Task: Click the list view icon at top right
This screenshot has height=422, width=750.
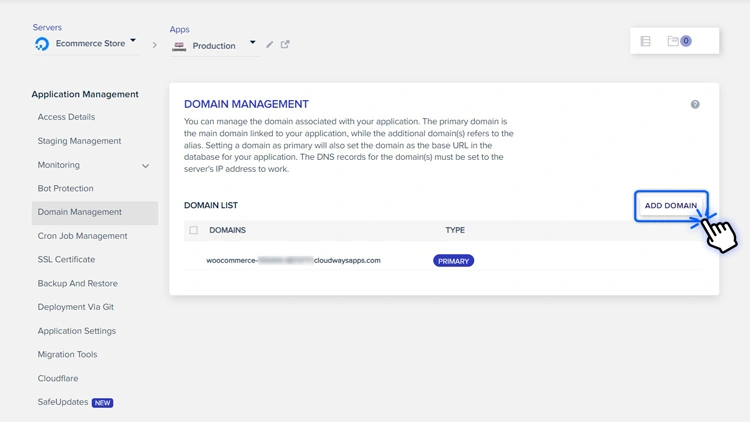Action: [x=646, y=42]
